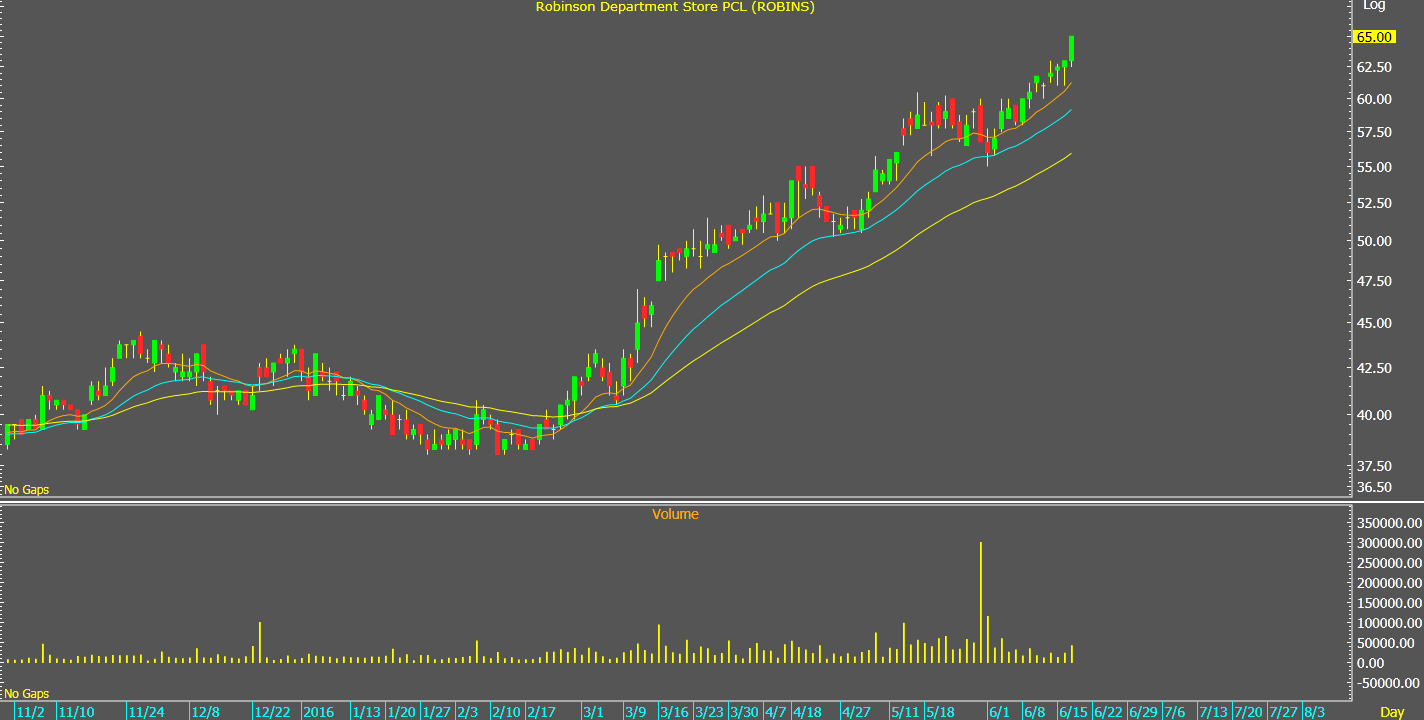Click the 11/24 date marker
The width and height of the screenshot is (1424, 720).
pyautogui.click(x=148, y=712)
